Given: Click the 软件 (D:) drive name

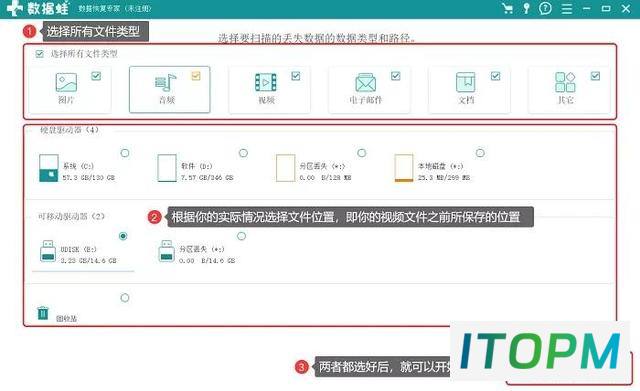Looking at the screenshot, I should tap(196, 166).
